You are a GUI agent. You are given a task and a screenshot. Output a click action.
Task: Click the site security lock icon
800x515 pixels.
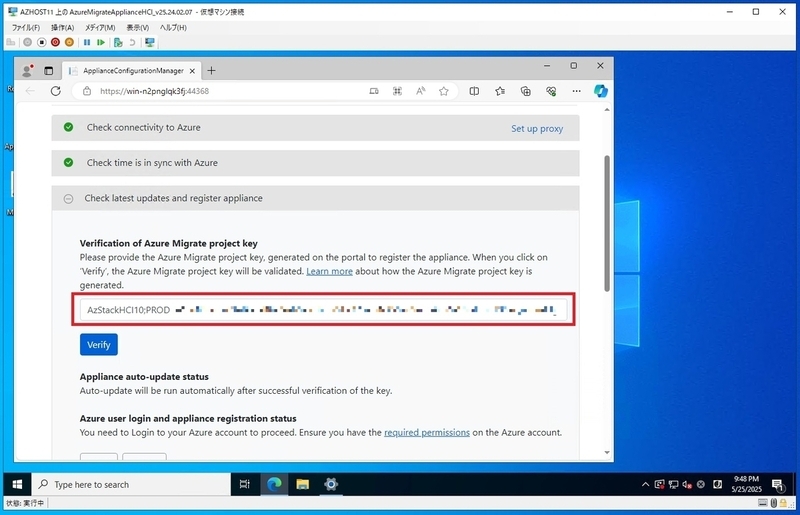coord(87,91)
